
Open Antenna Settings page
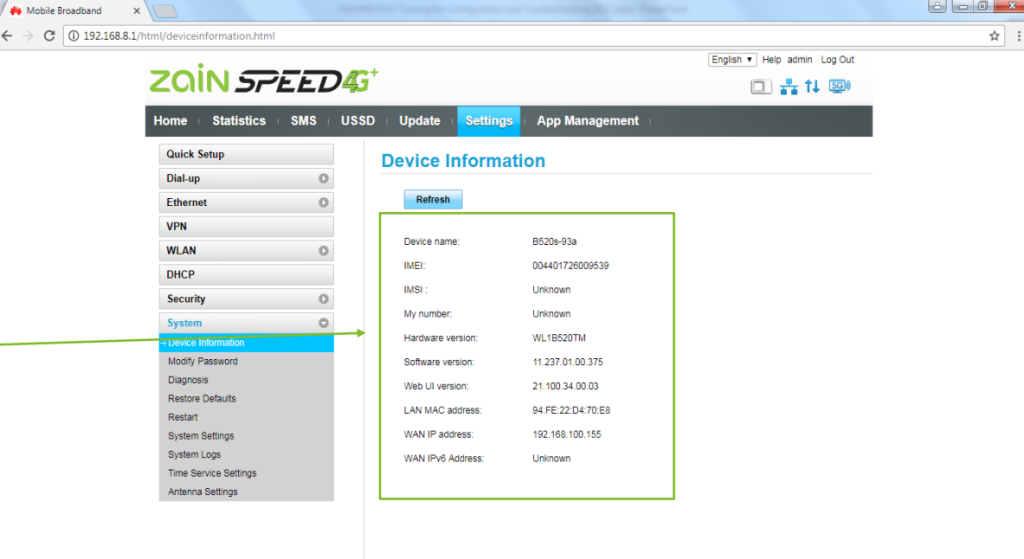pos(203,492)
